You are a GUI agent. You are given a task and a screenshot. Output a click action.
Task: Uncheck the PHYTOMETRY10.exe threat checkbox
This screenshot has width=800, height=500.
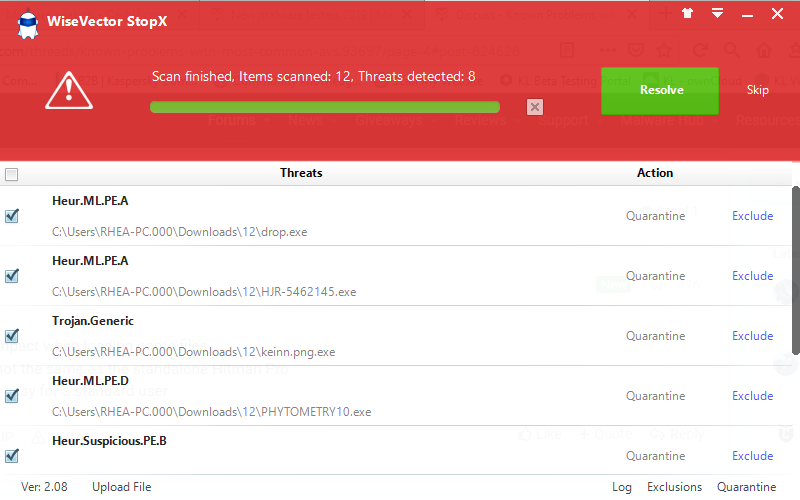(12, 396)
